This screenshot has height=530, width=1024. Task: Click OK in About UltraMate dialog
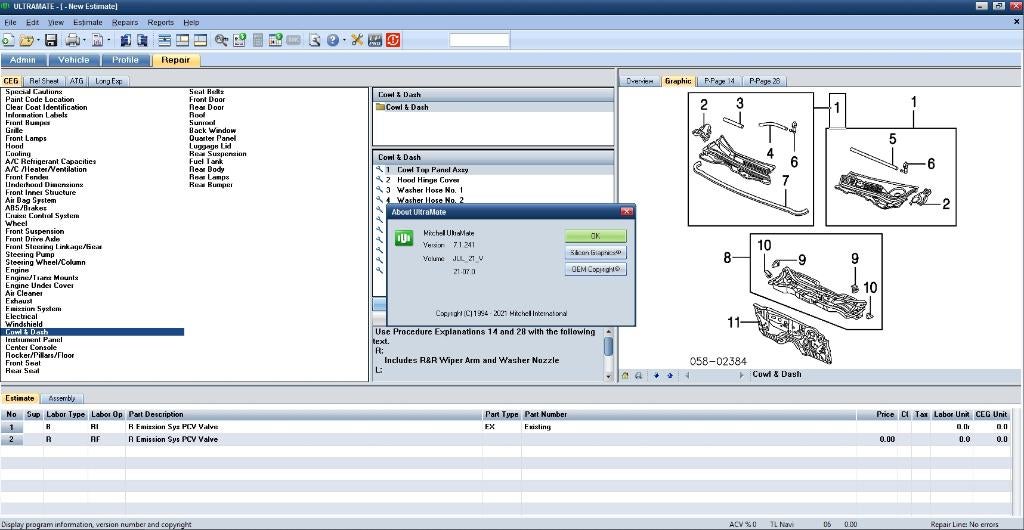(595, 236)
